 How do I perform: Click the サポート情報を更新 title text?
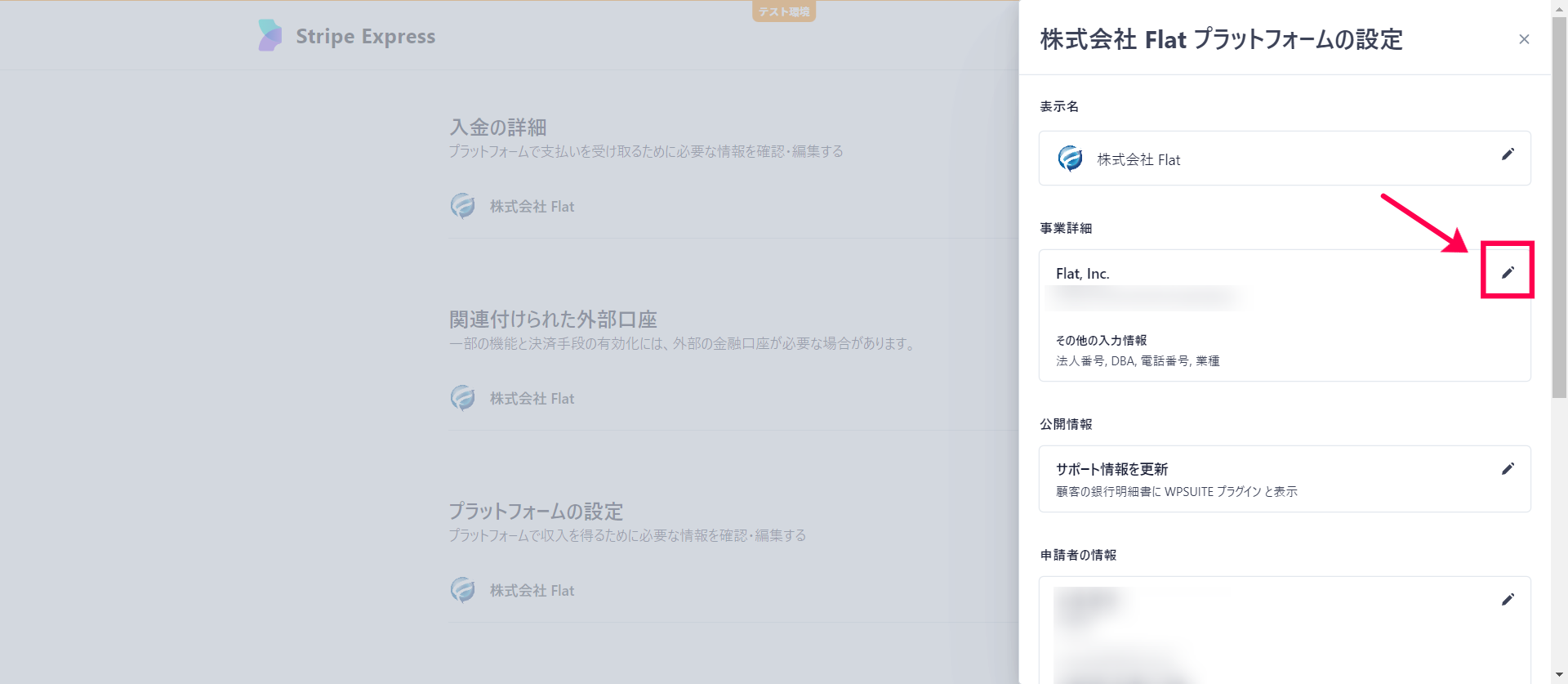1111,469
